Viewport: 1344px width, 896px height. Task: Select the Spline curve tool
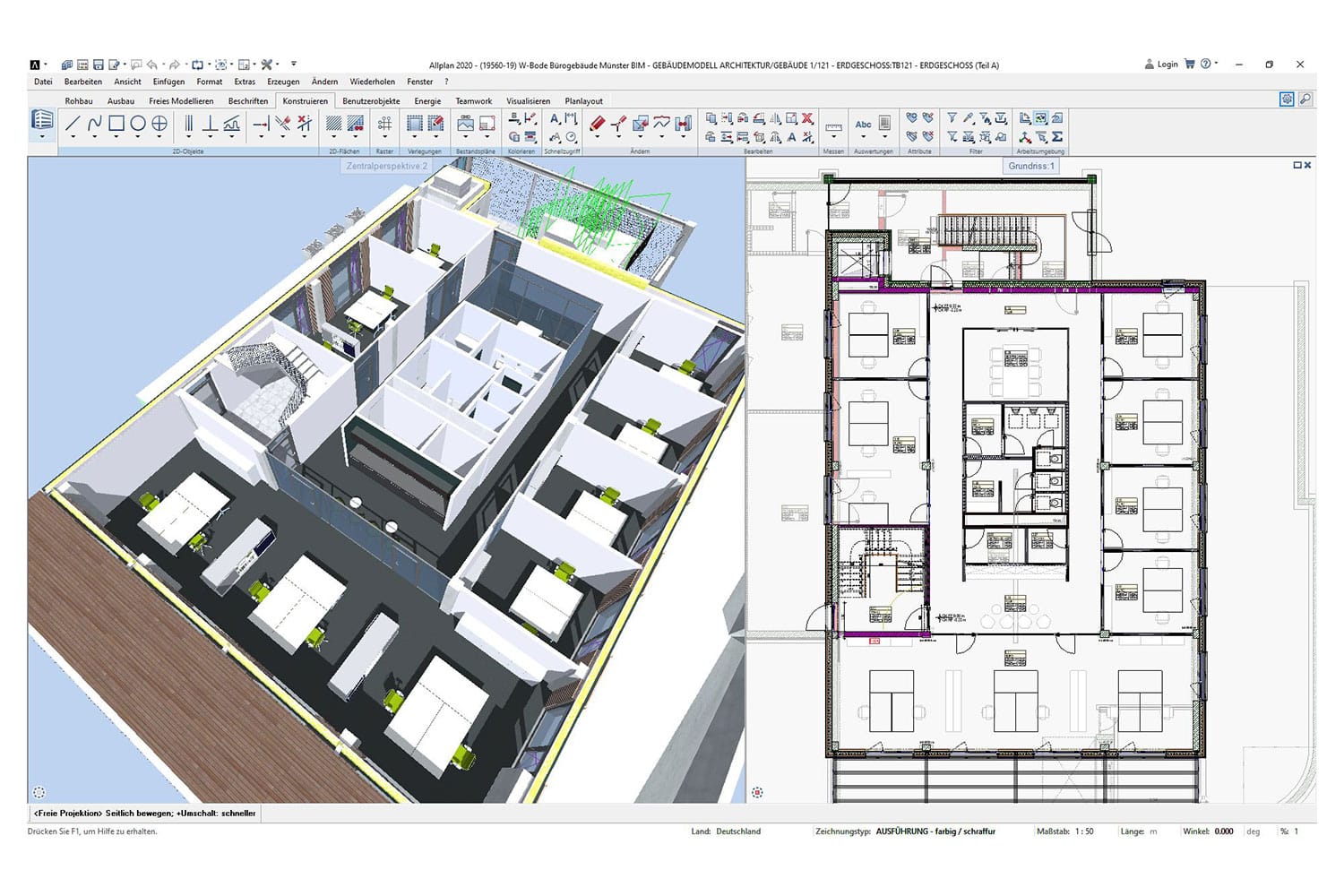click(94, 124)
